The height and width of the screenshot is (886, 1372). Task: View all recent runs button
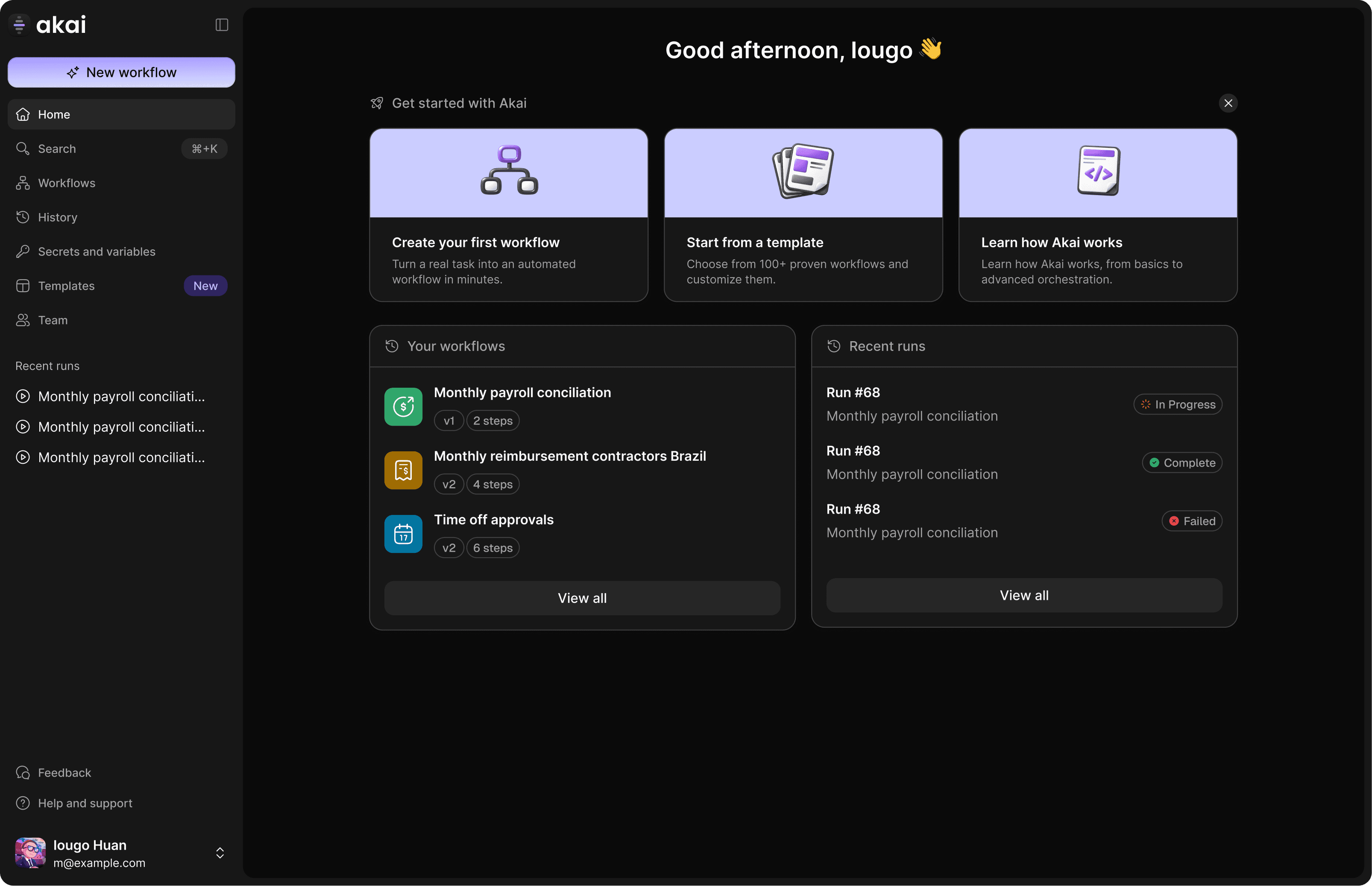click(1024, 596)
